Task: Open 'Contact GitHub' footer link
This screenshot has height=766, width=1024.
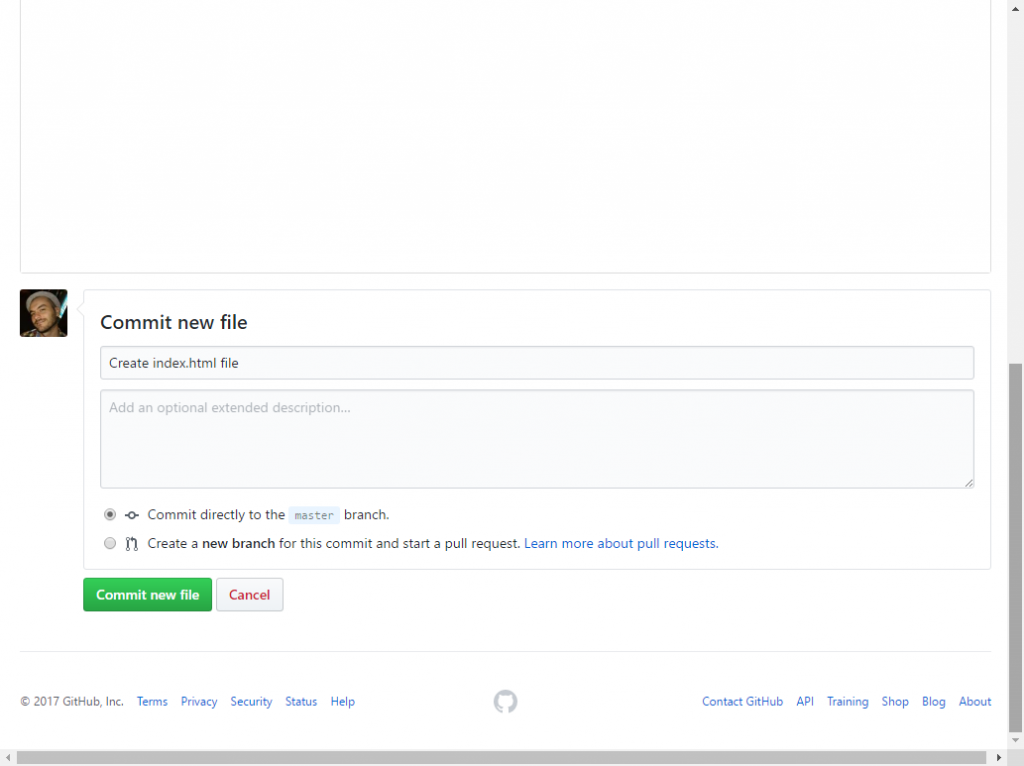Action: click(x=743, y=701)
